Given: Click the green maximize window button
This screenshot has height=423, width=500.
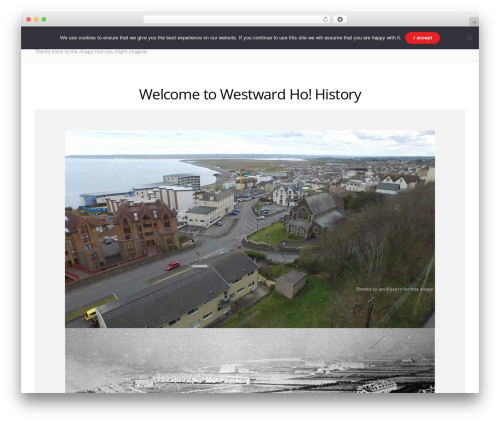Looking at the screenshot, I should [x=44, y=20].
